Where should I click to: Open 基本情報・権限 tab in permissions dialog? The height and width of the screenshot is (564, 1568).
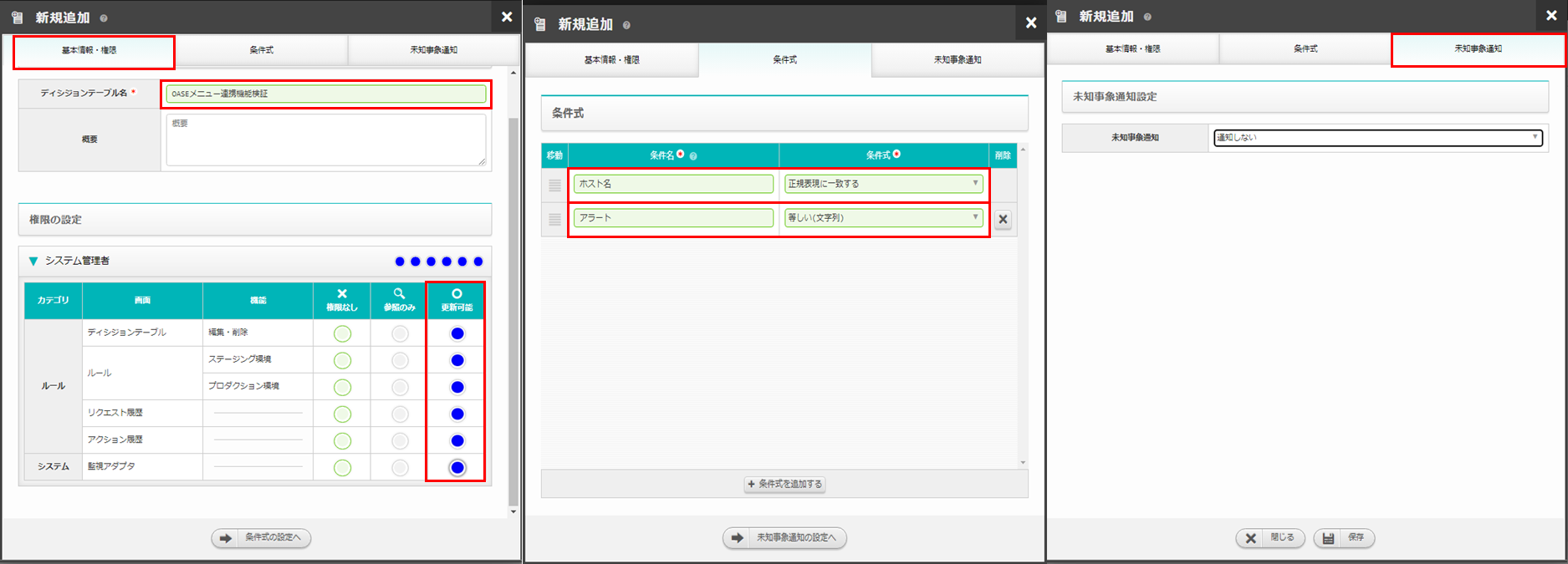(x=89, y=50)
